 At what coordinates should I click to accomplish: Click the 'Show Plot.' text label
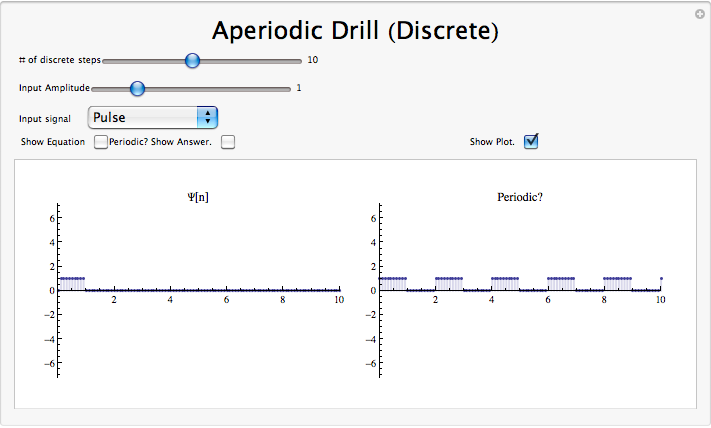(492, 142)
